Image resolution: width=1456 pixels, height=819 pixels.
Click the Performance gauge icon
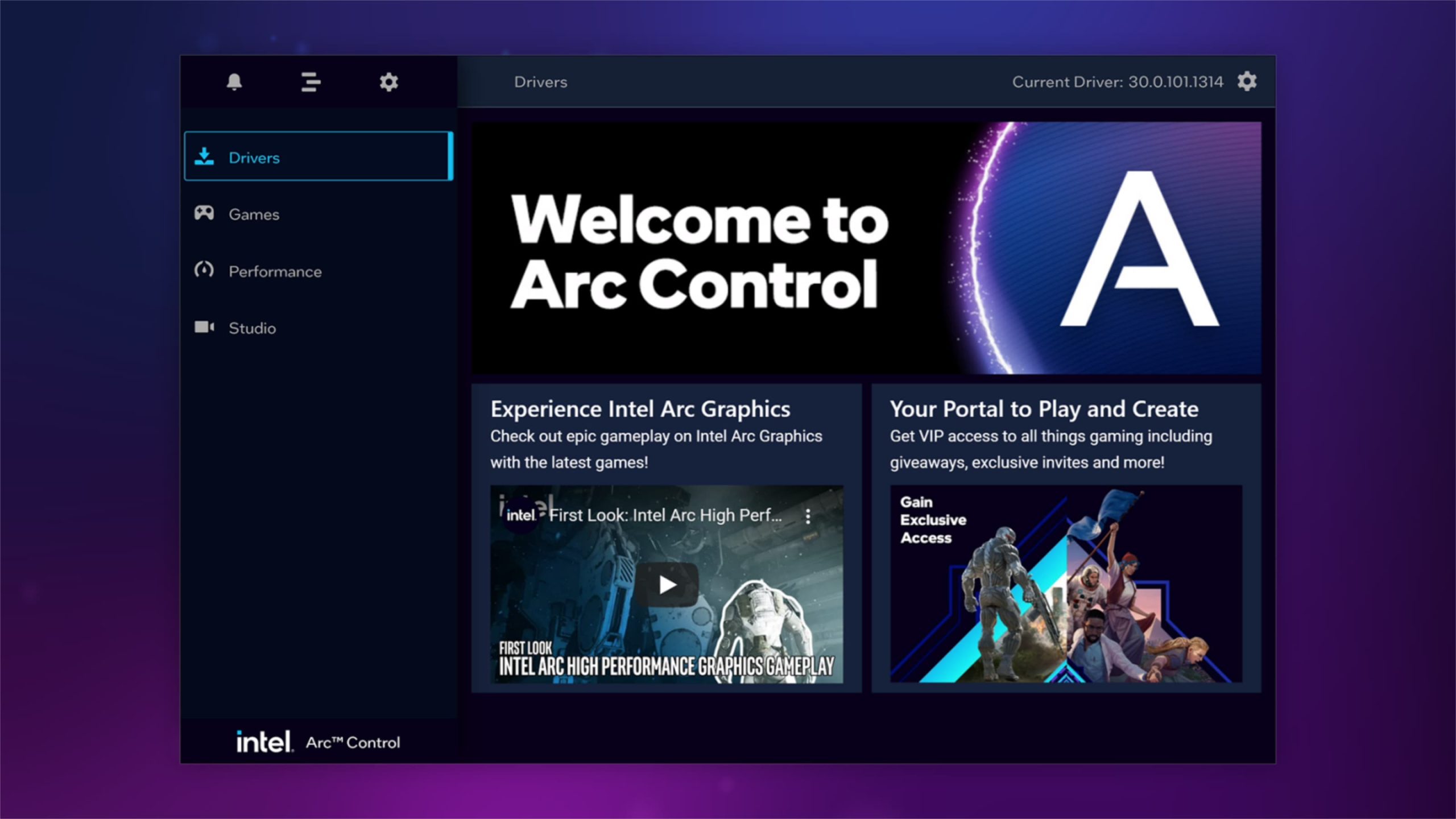(x=204, y=270)
